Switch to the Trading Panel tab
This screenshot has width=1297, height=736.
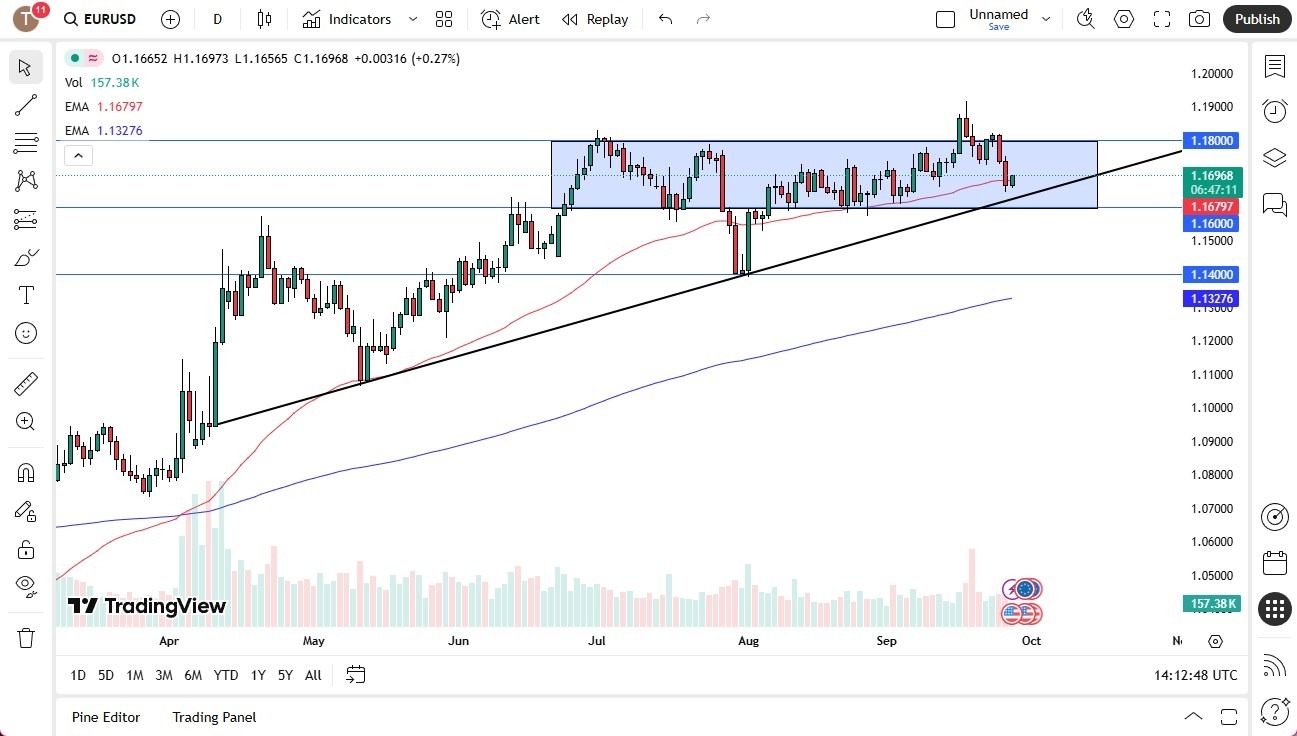pos(213,717)
